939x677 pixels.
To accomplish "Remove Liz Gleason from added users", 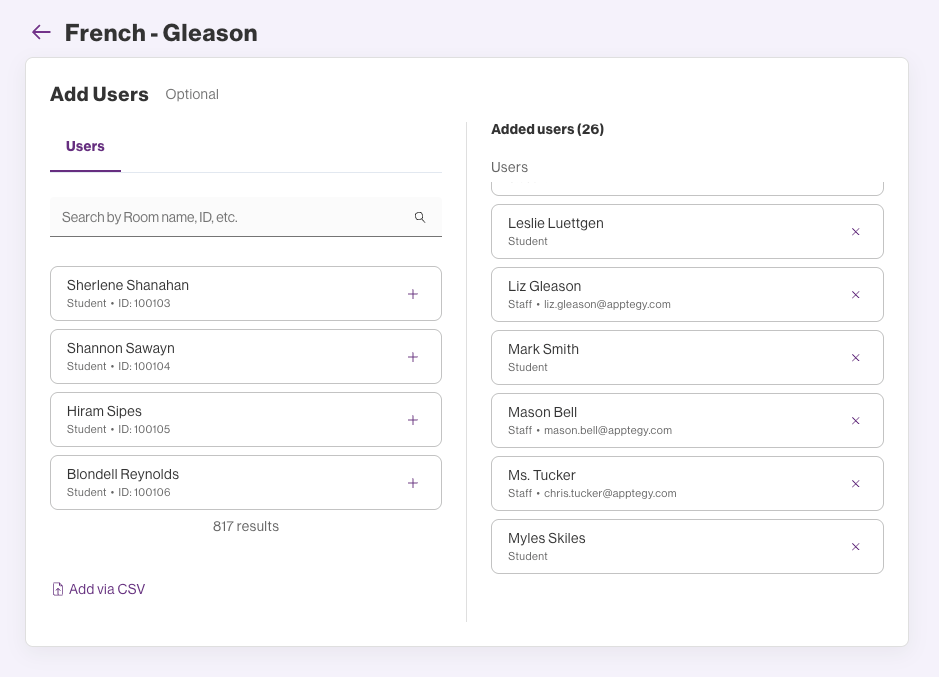I will 855,295.
